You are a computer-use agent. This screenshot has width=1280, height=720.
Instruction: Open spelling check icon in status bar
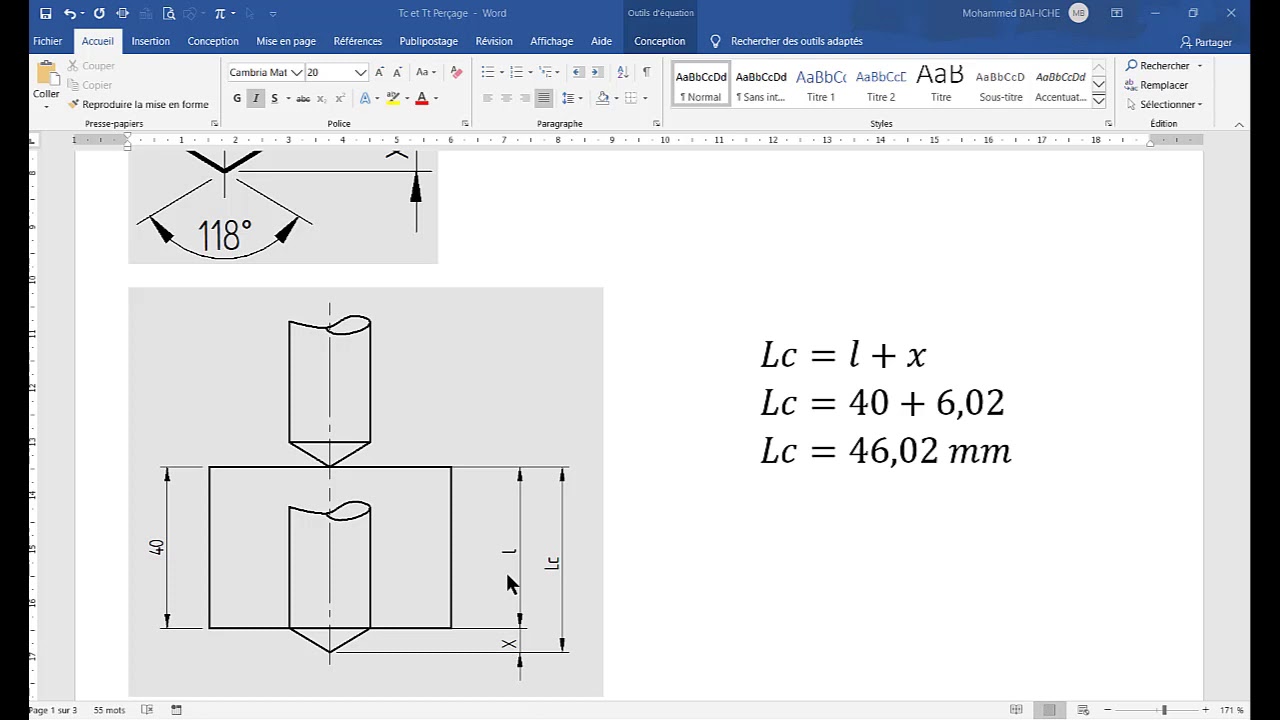tap(147, 710)
